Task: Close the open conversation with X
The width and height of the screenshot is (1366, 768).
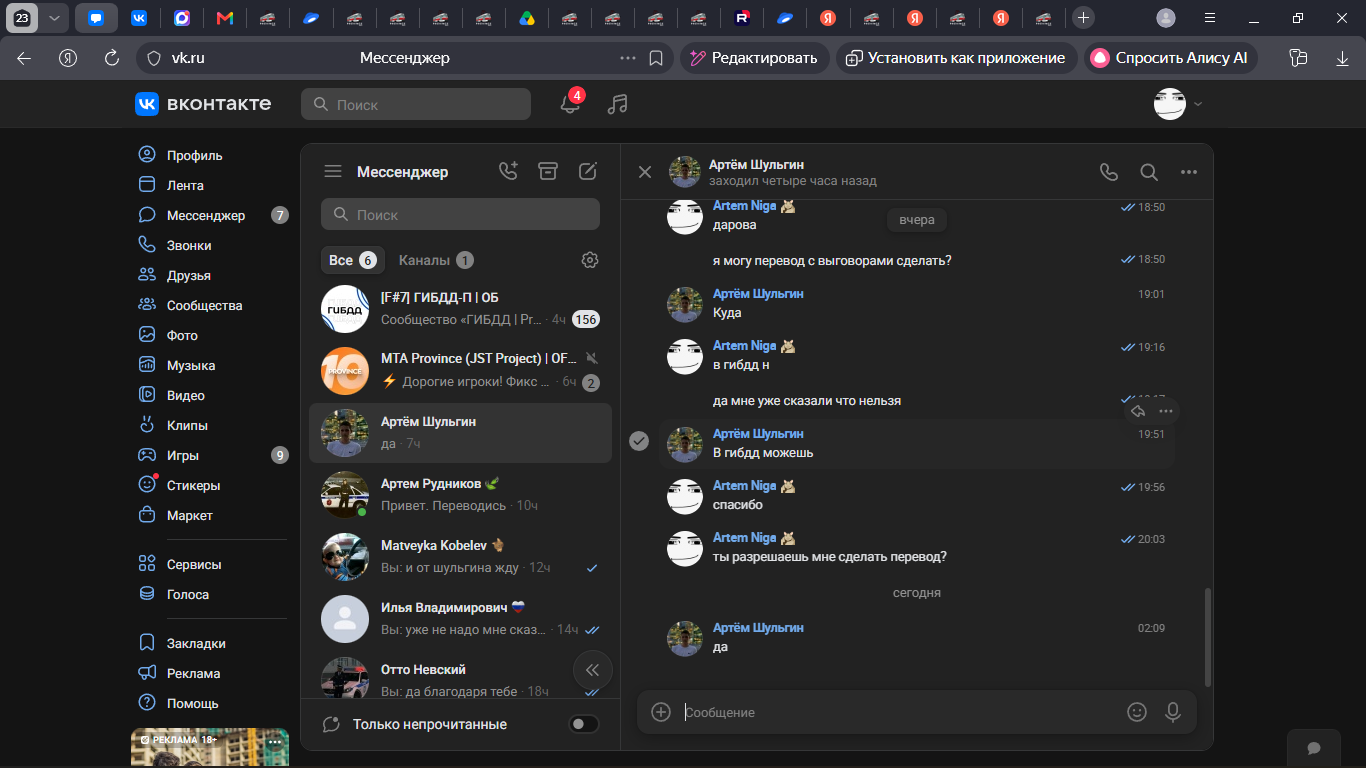Action: [645, 172]
